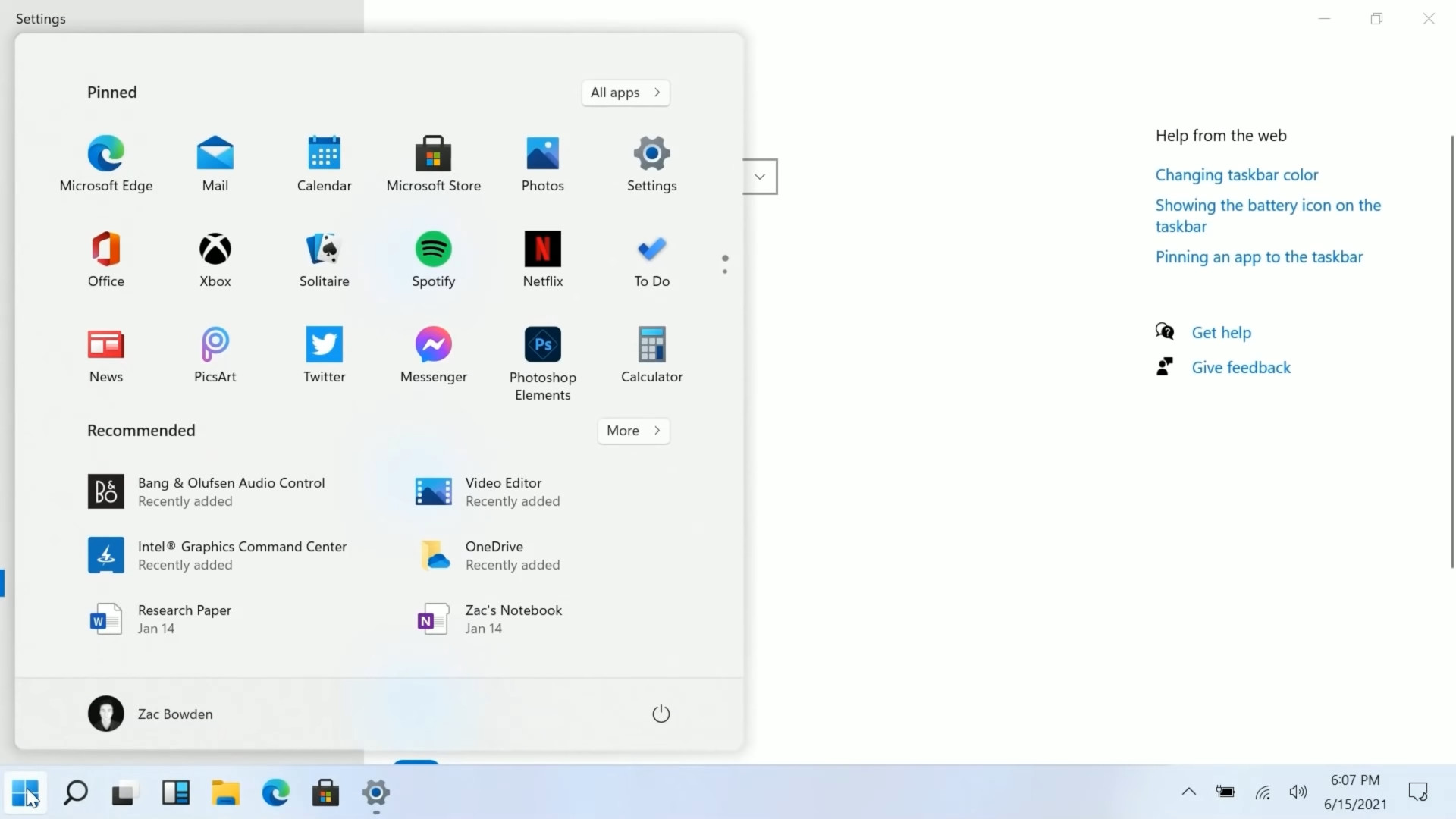Open Bang & Olufsen Audio Control
Screen dimensions: 1456x819
pos(206,491)
